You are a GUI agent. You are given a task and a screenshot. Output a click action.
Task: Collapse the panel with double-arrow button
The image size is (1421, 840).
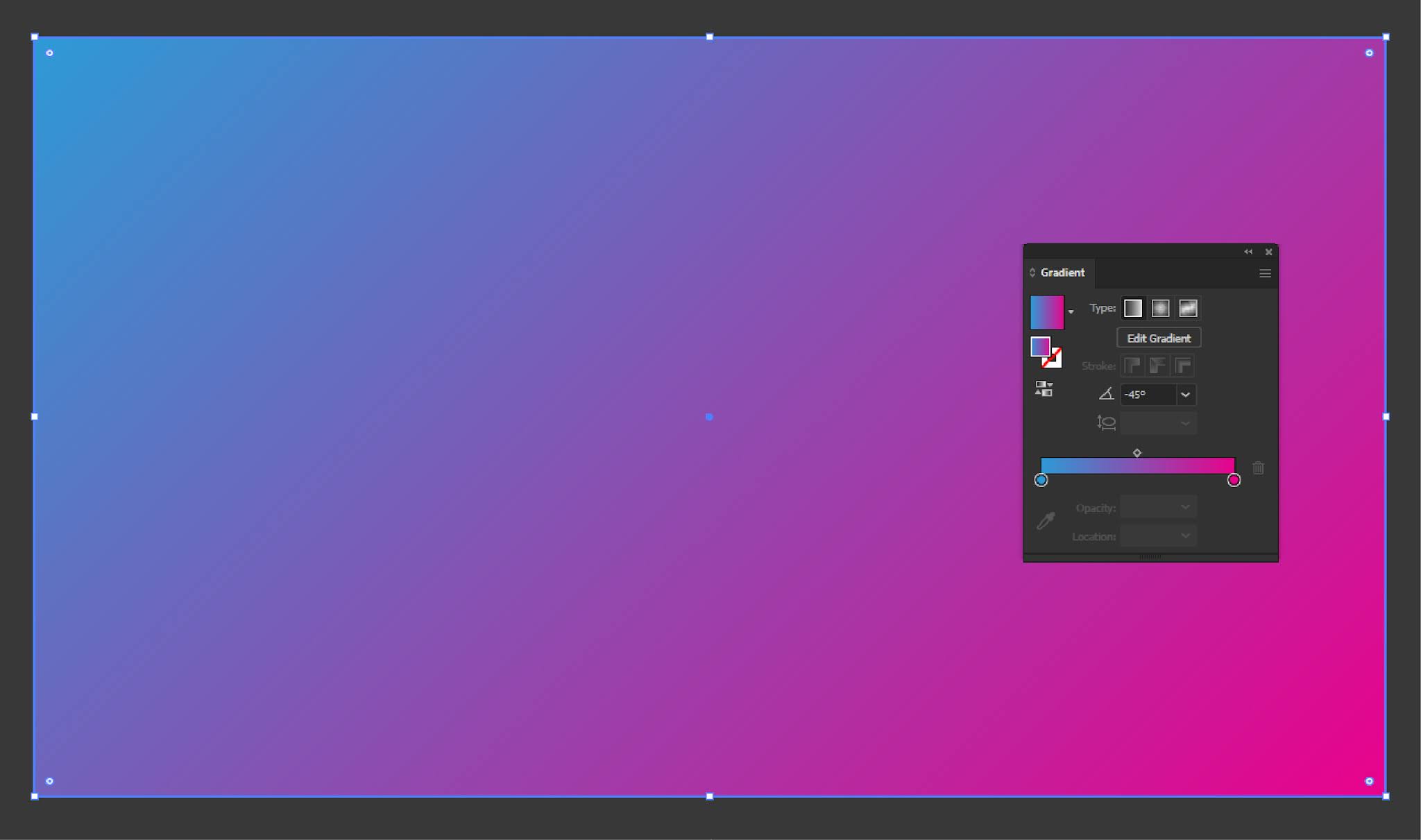(1247, 251)
